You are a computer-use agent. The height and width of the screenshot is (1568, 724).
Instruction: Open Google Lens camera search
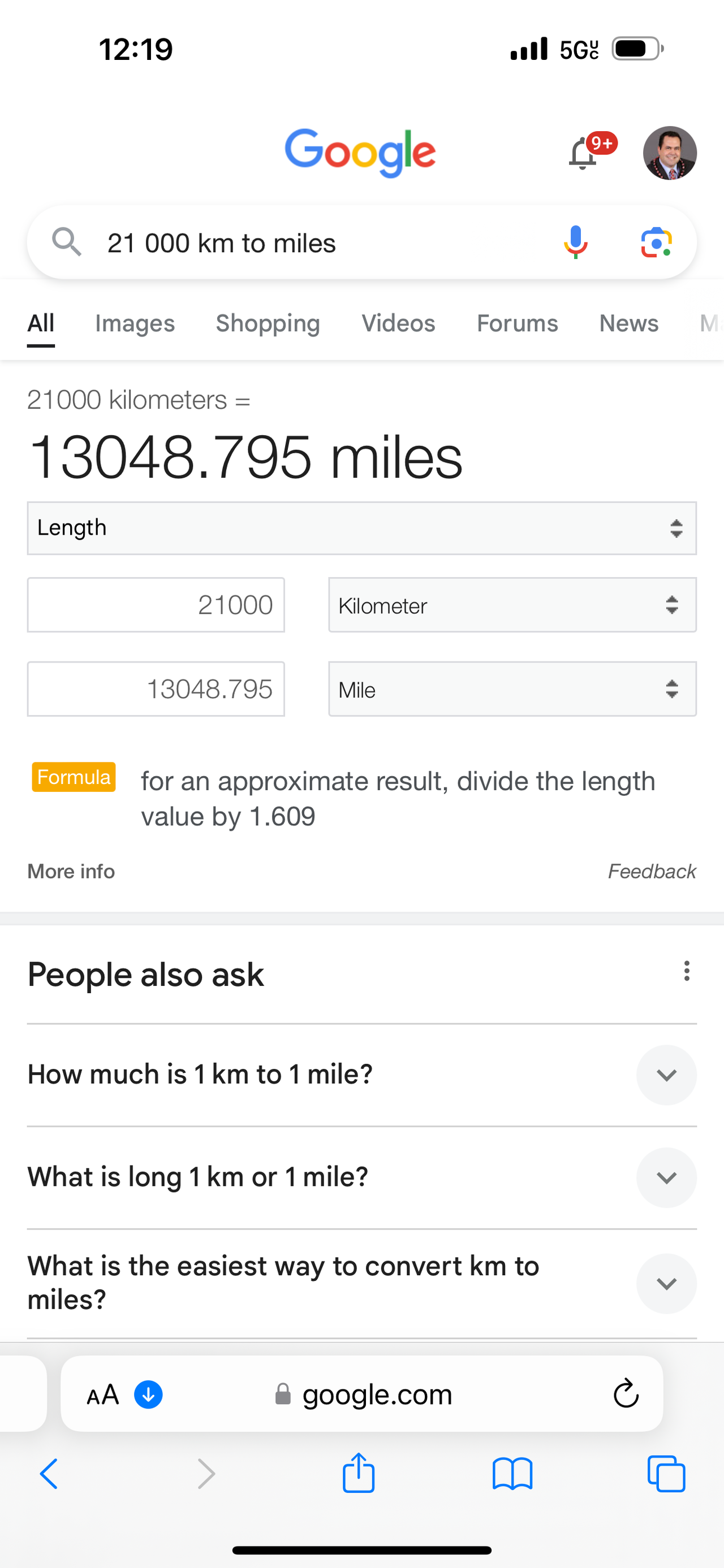[656, 243]
